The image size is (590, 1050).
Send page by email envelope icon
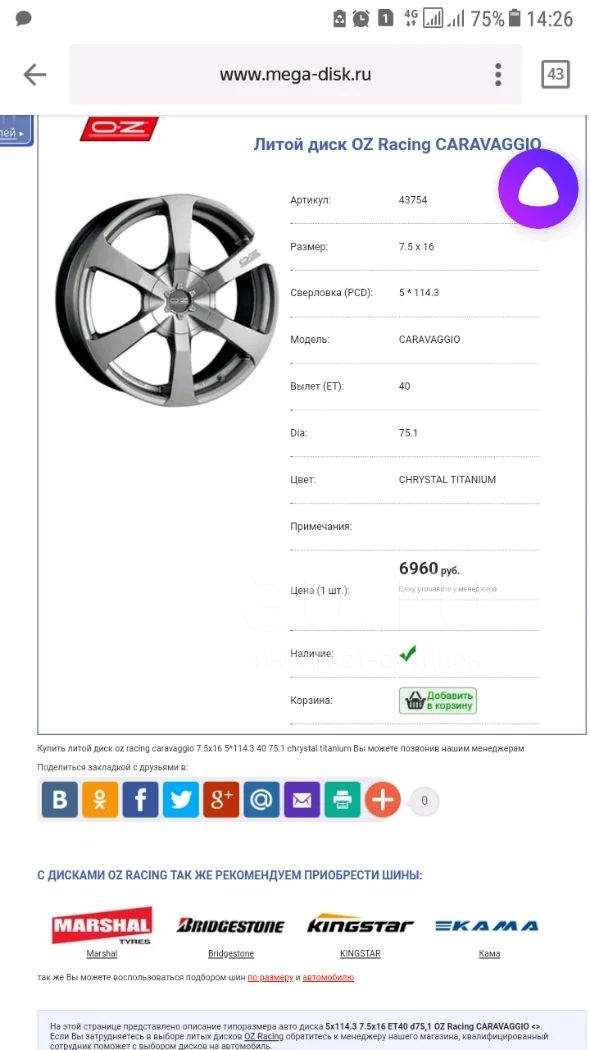pyautogui.click(x=302, y=800)
